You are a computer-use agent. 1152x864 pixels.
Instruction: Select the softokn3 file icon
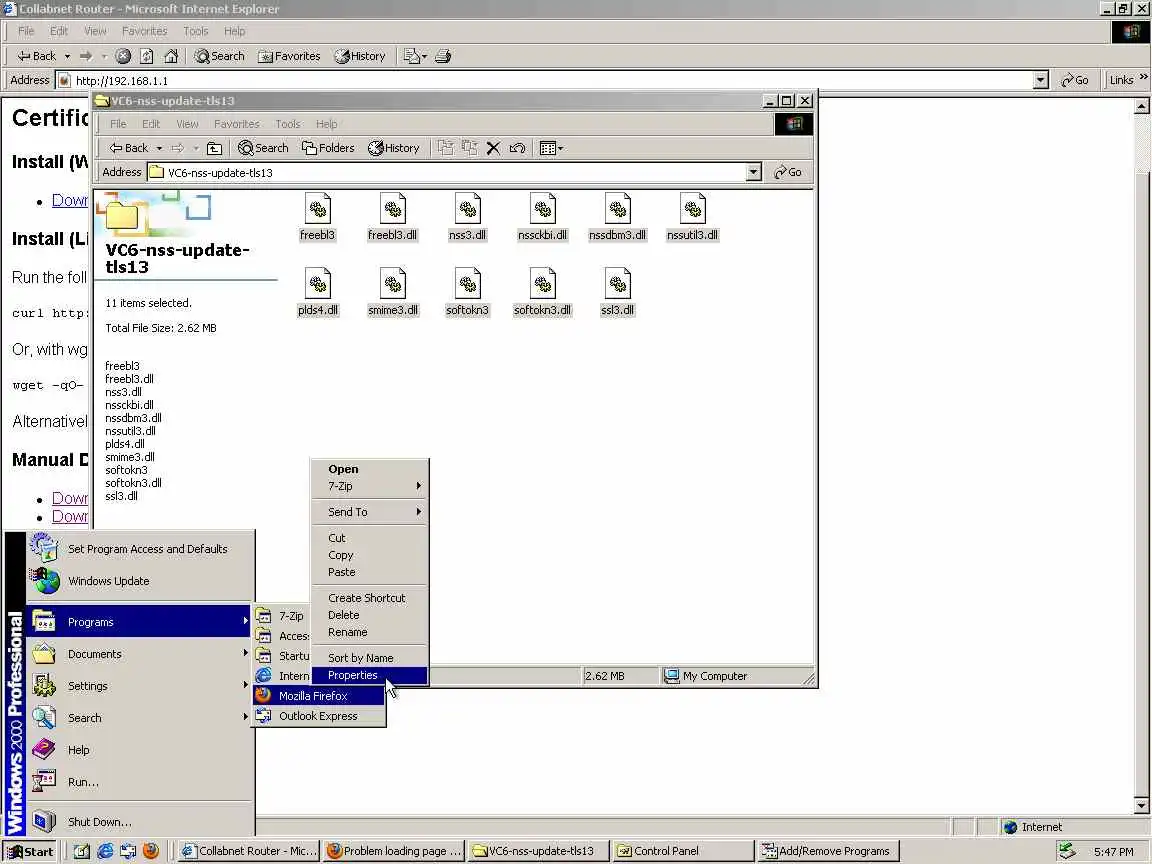(x=467, y=284)
